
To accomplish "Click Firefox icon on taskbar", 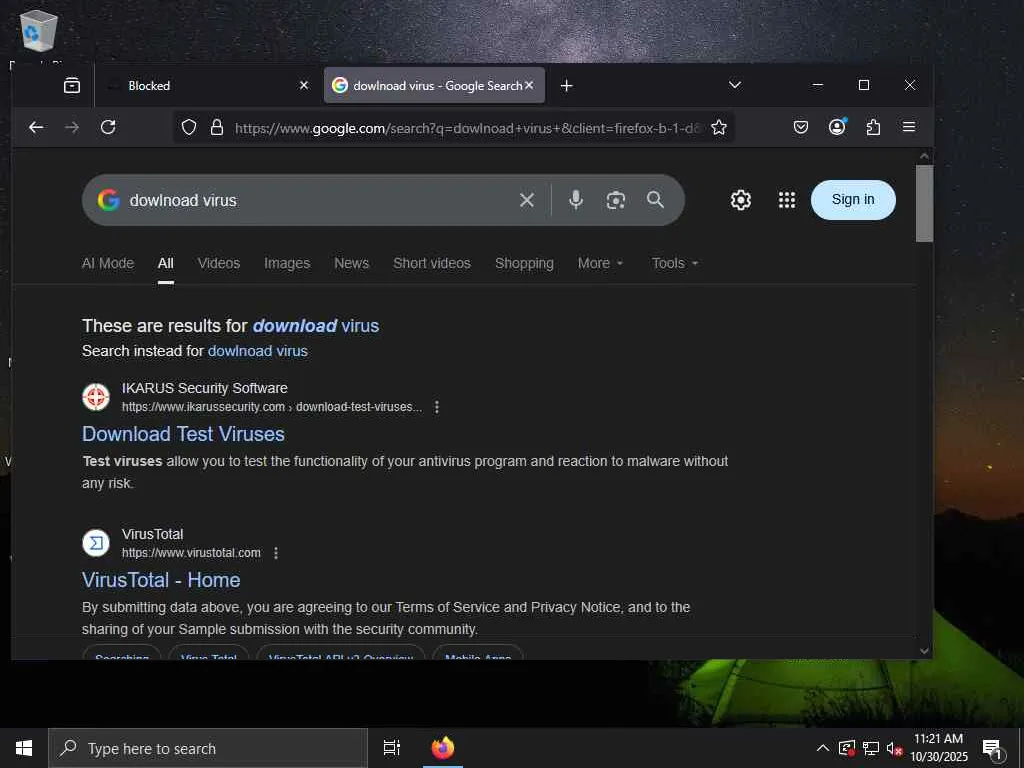I will tap(443, 748).
